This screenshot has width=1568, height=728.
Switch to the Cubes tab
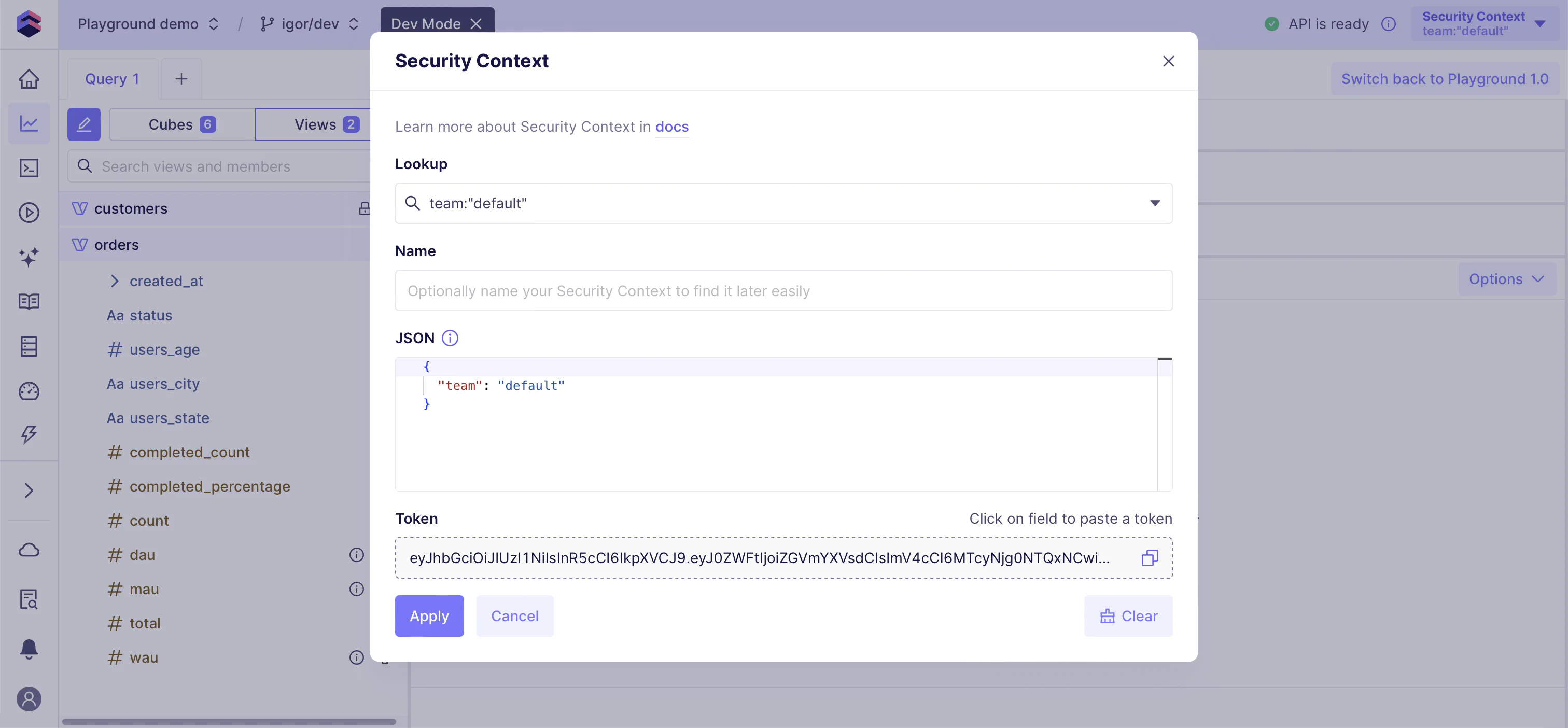coord(181,124)
